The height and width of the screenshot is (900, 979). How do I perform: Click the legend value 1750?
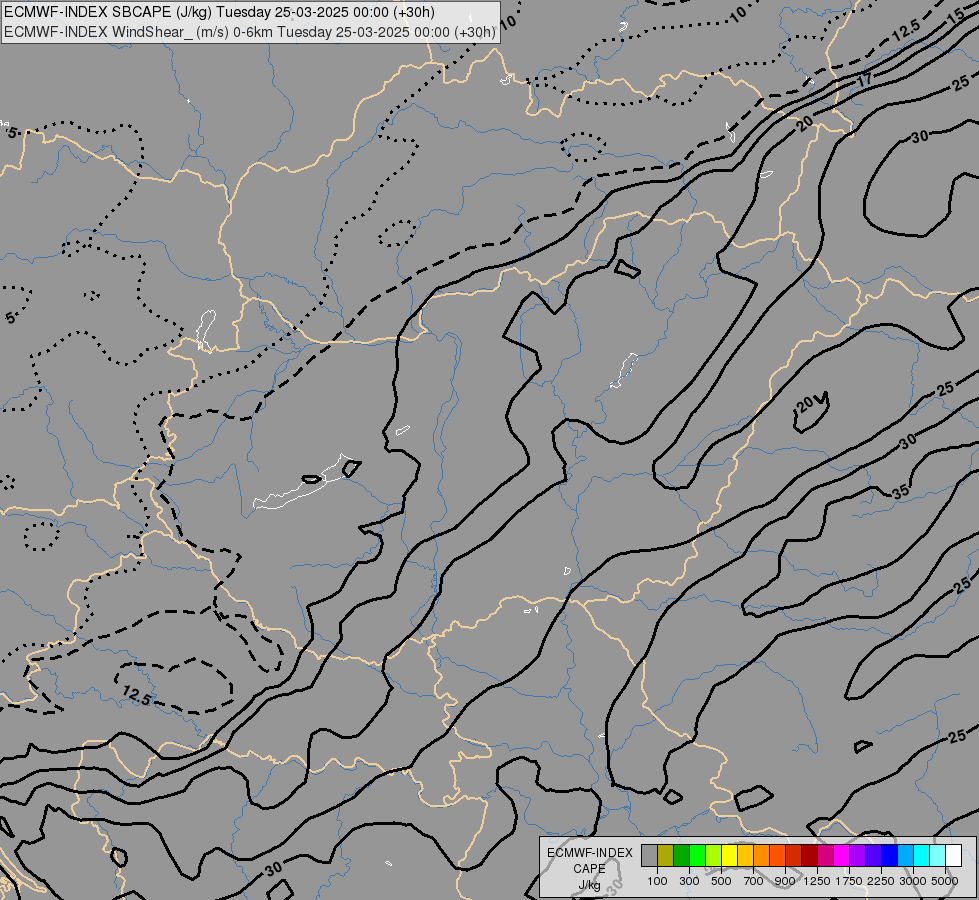click(849, 881)
